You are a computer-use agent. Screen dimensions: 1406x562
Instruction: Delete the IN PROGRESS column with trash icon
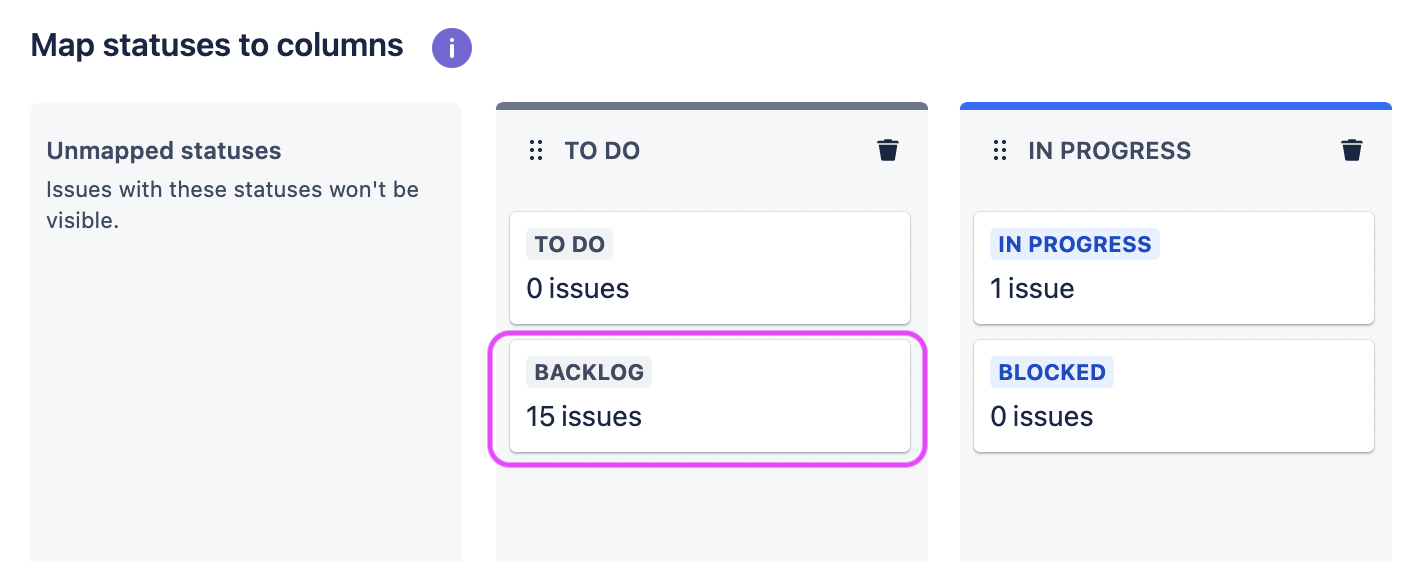1352,150
